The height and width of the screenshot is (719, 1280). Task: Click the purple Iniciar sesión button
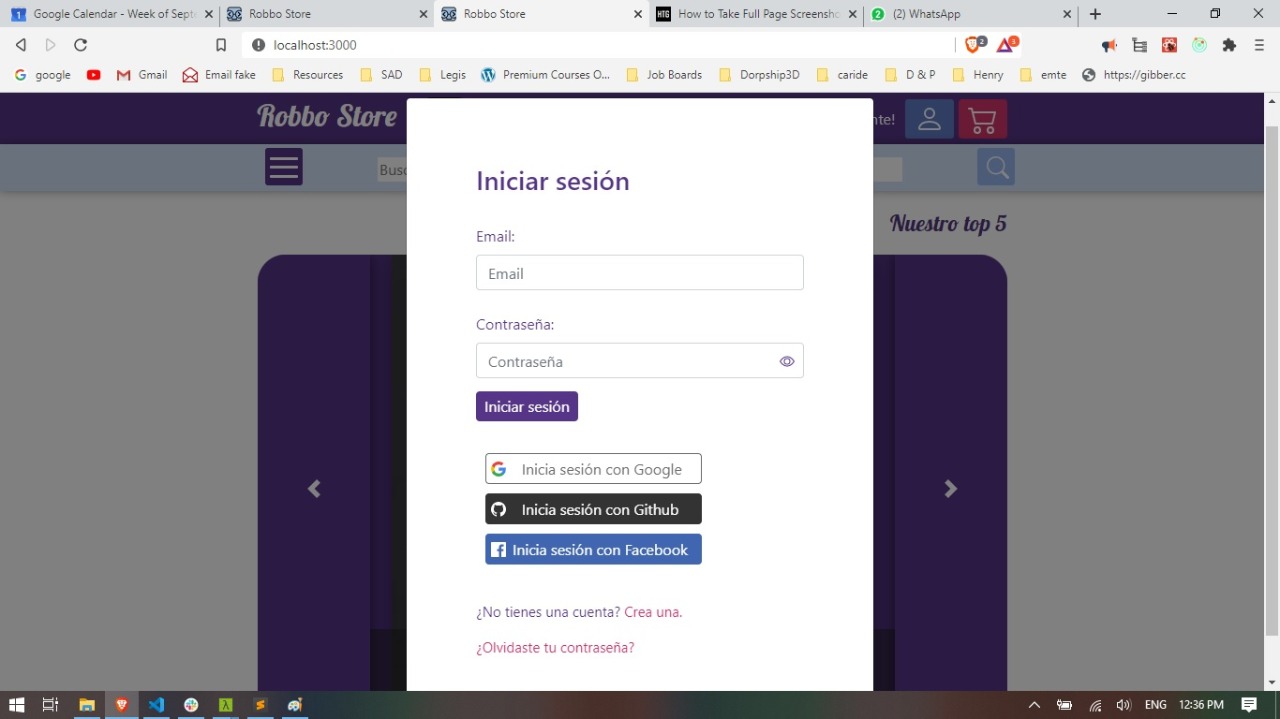click(527, 406)
